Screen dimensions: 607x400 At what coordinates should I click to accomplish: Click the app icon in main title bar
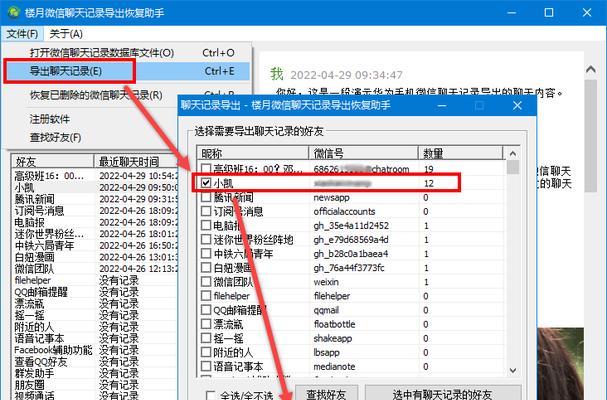coord(14,12)
